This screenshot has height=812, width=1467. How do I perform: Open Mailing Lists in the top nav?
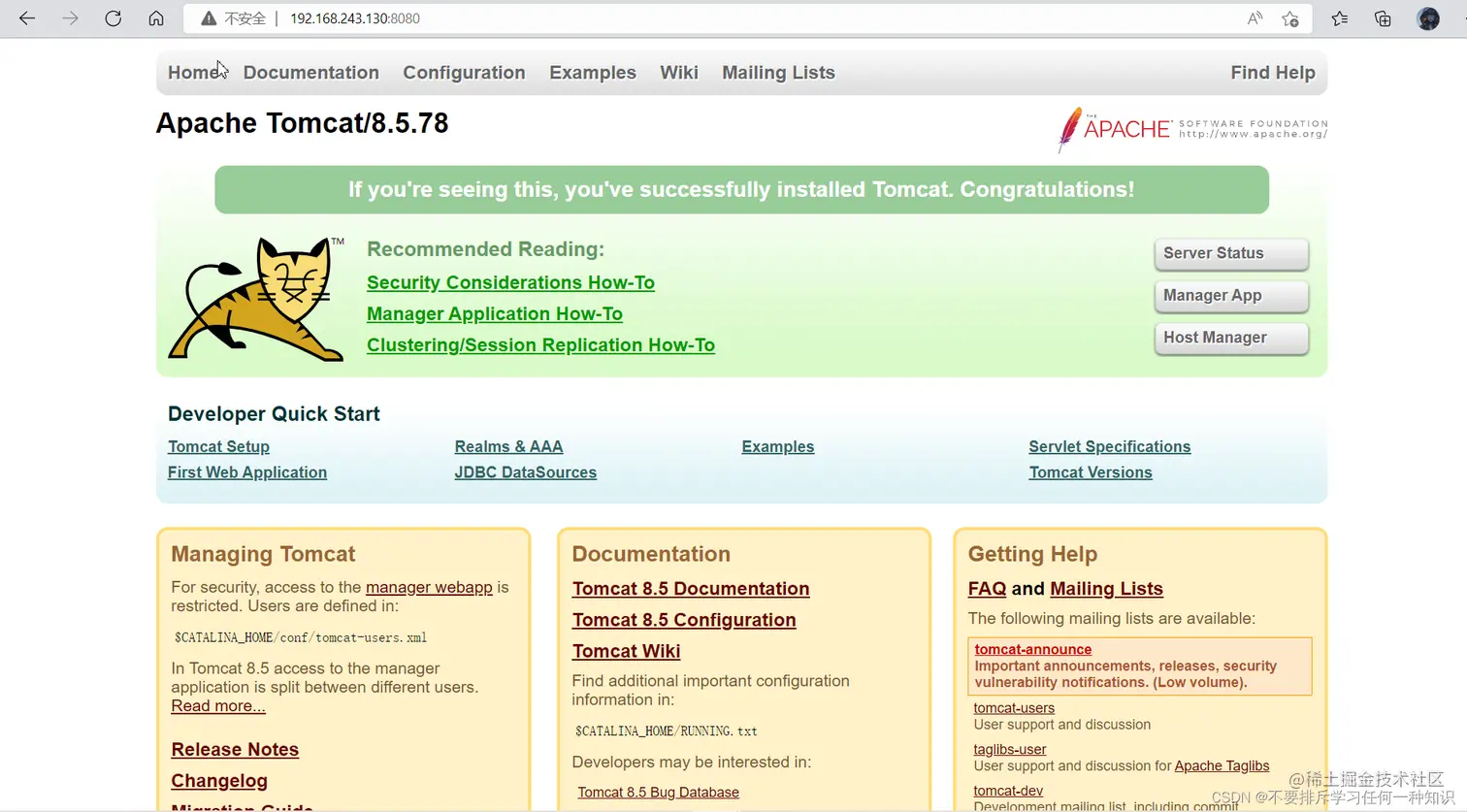click(x=778, y=73)
